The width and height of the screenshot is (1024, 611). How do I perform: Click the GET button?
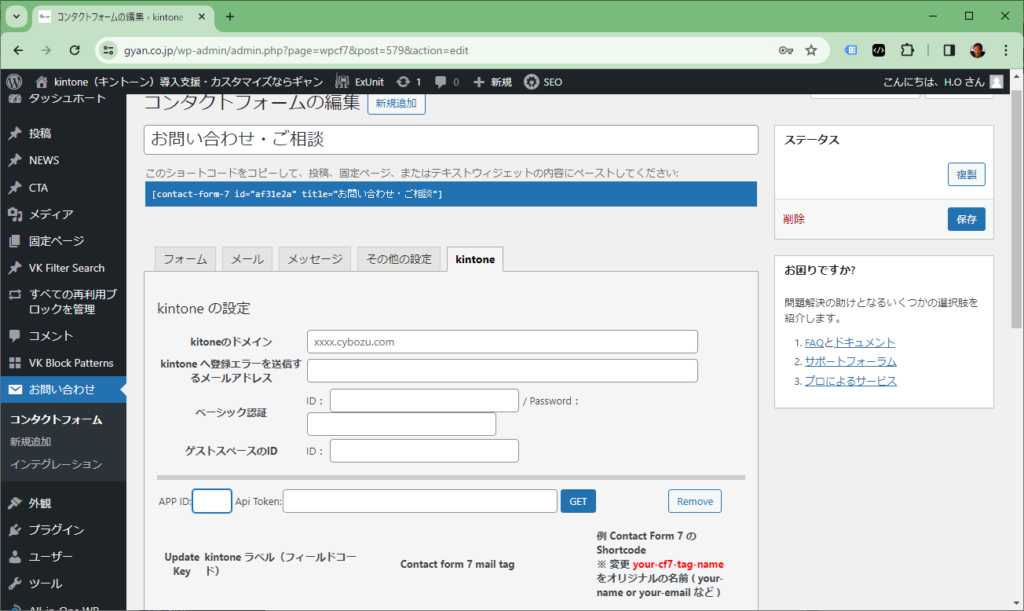tap(578, 501)
